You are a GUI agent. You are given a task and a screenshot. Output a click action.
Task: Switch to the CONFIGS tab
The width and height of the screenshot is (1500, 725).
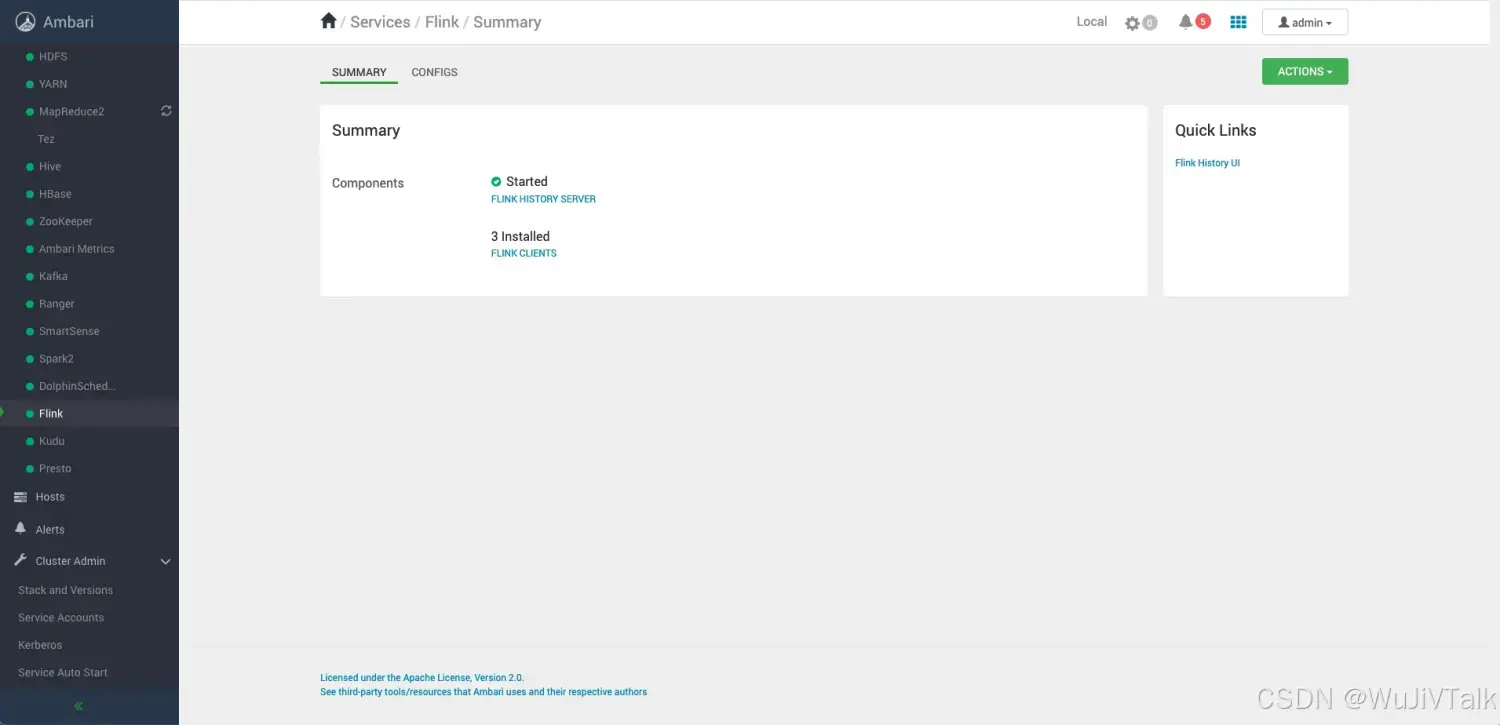(434, 72)
